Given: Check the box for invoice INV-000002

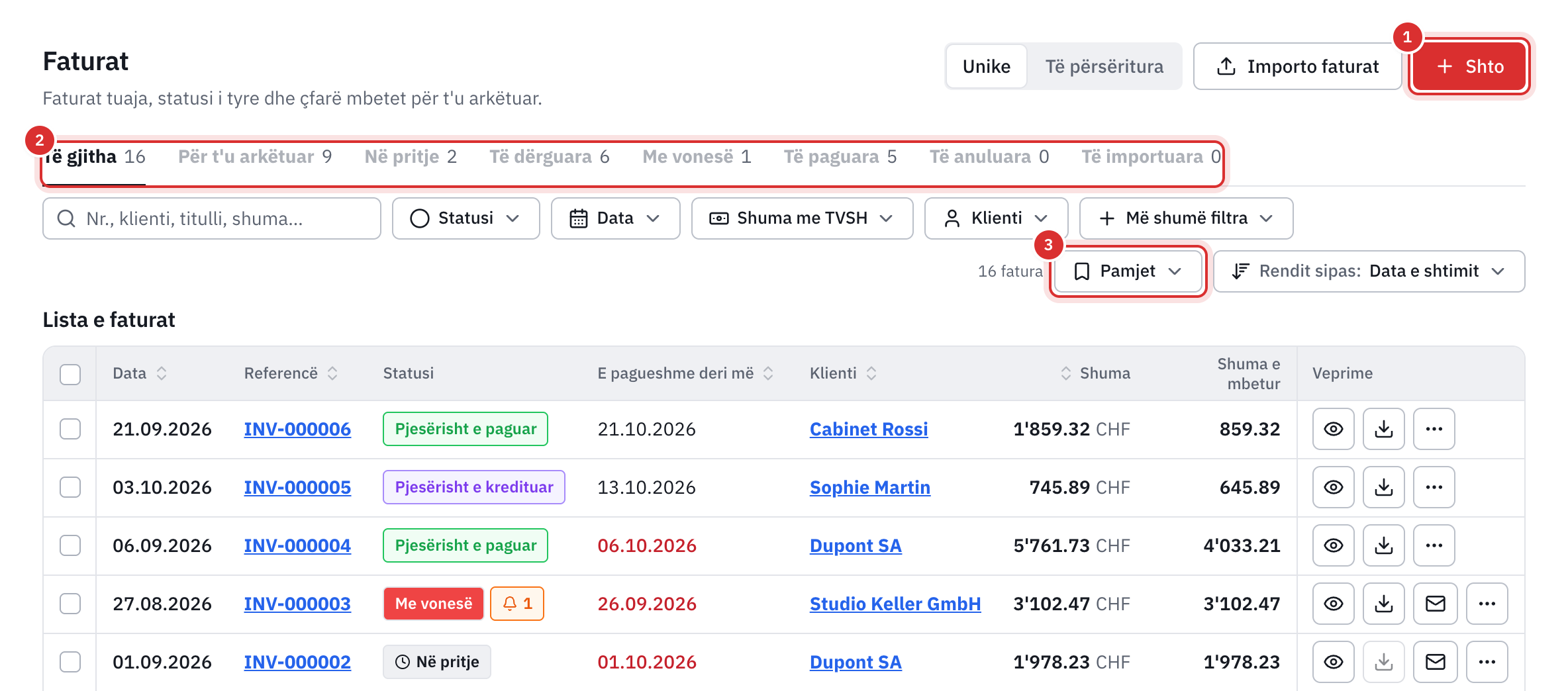Looking at the screenshot, I should click(70, 662).
